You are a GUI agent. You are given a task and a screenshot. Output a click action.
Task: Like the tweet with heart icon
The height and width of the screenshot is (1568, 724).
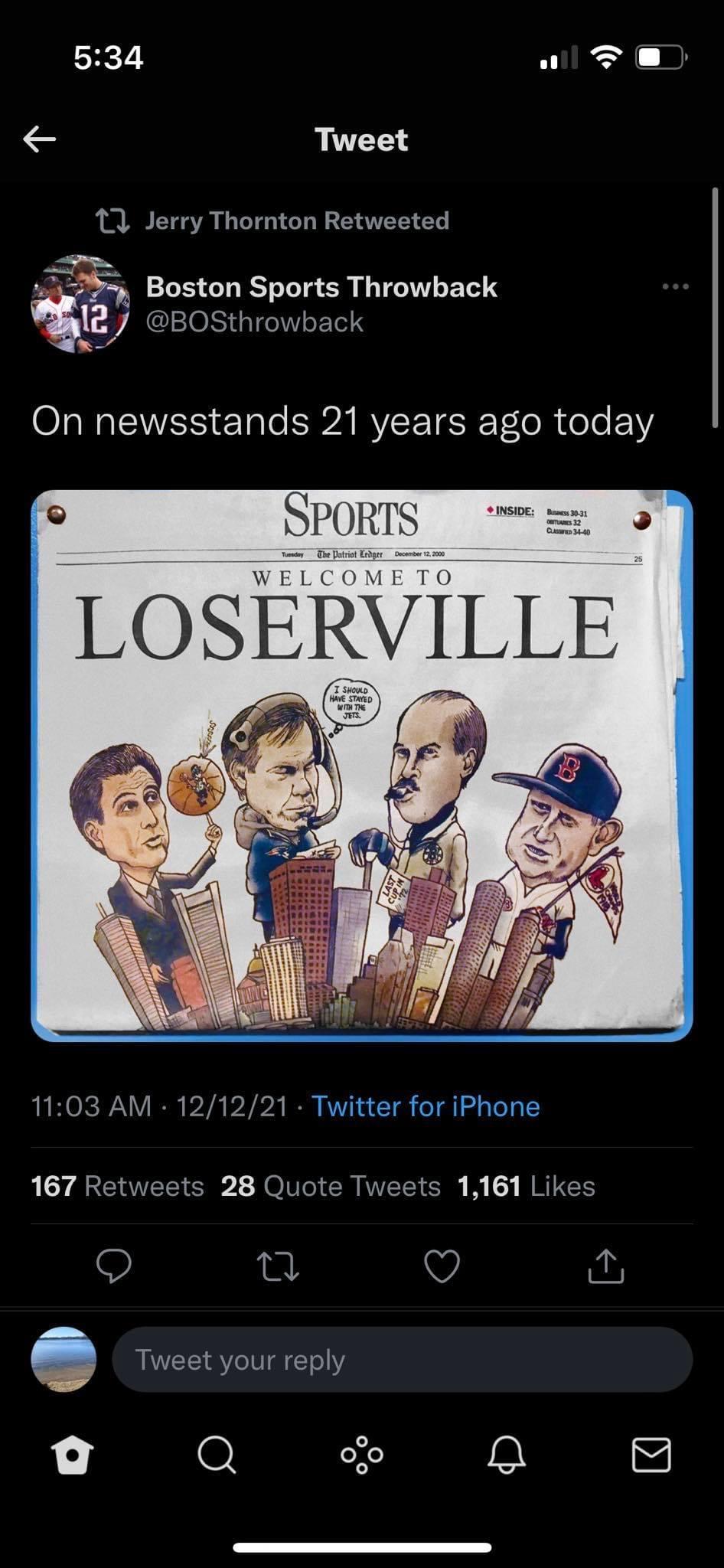[x=442, y=1266]
